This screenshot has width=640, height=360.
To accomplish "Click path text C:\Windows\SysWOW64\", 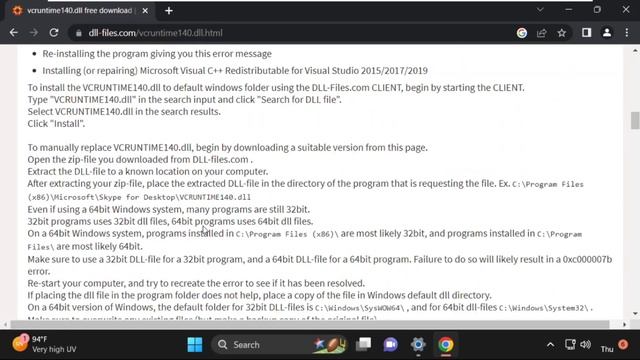I will 360,308.
